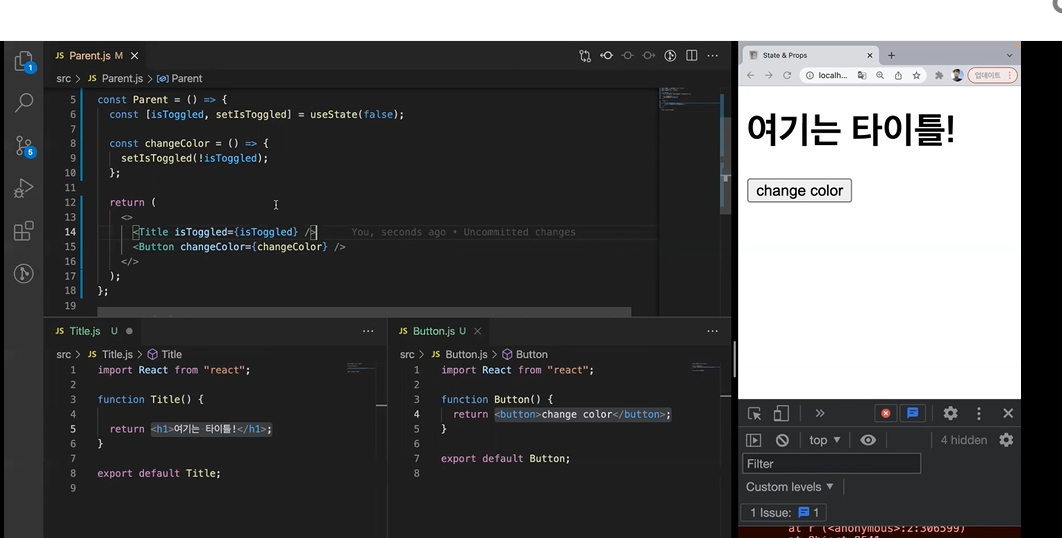
Task: Click the zoom magnifier icon in address bar
Action: click(x=880, y=75)
